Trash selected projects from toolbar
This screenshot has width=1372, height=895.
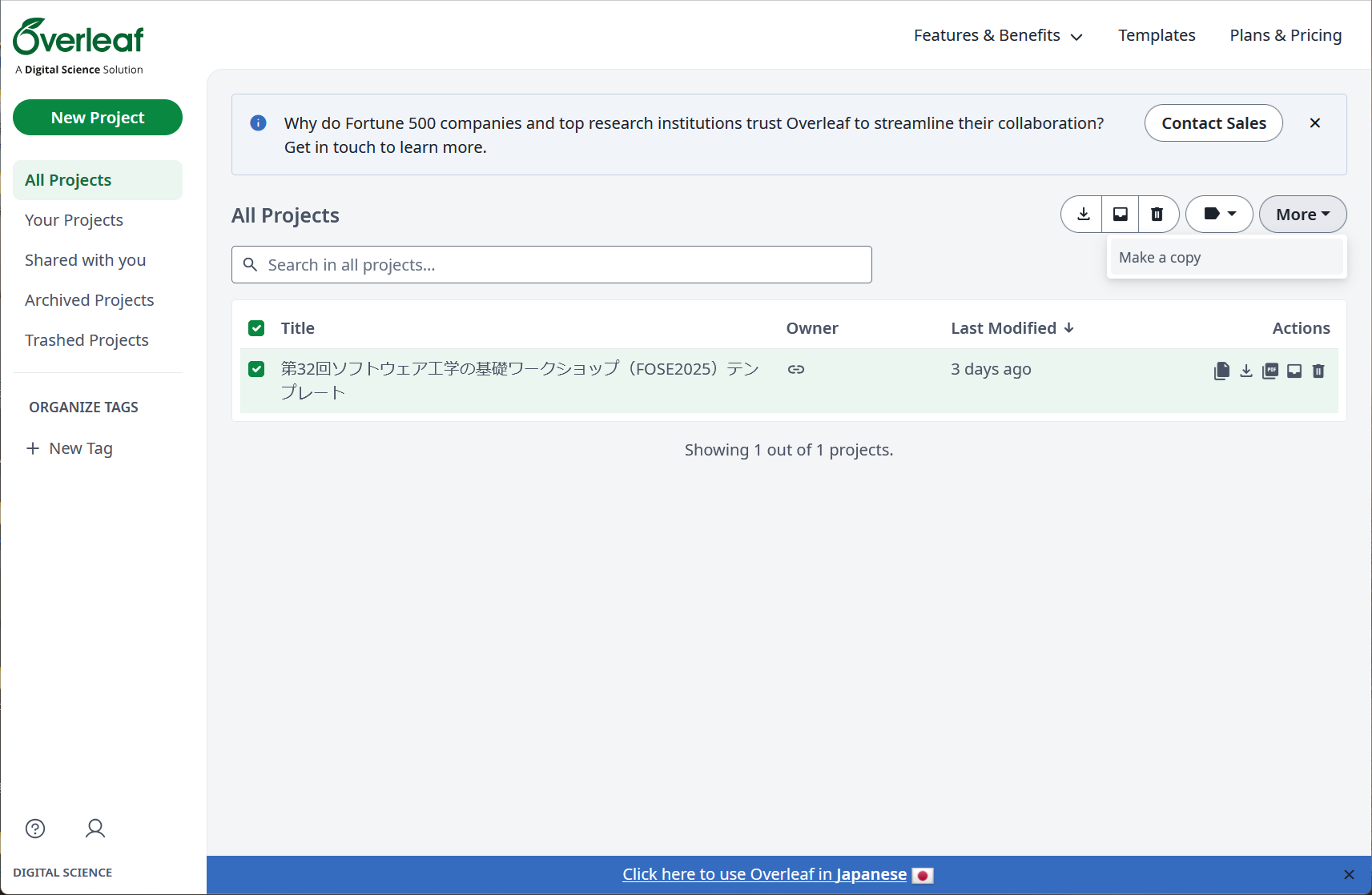click(1157, 215)
